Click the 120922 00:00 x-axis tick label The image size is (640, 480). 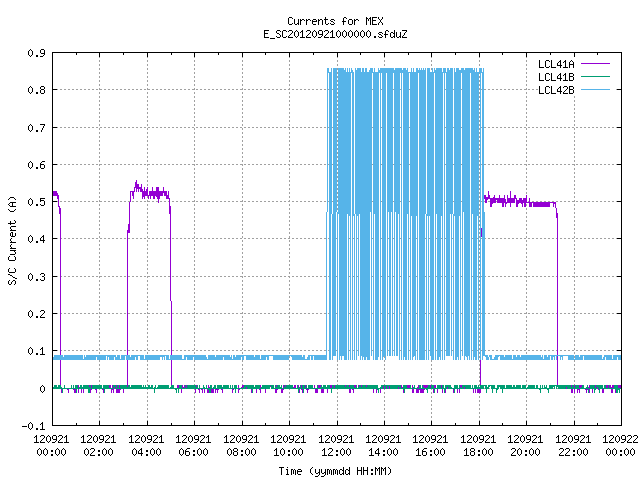(x=620, y=446)
